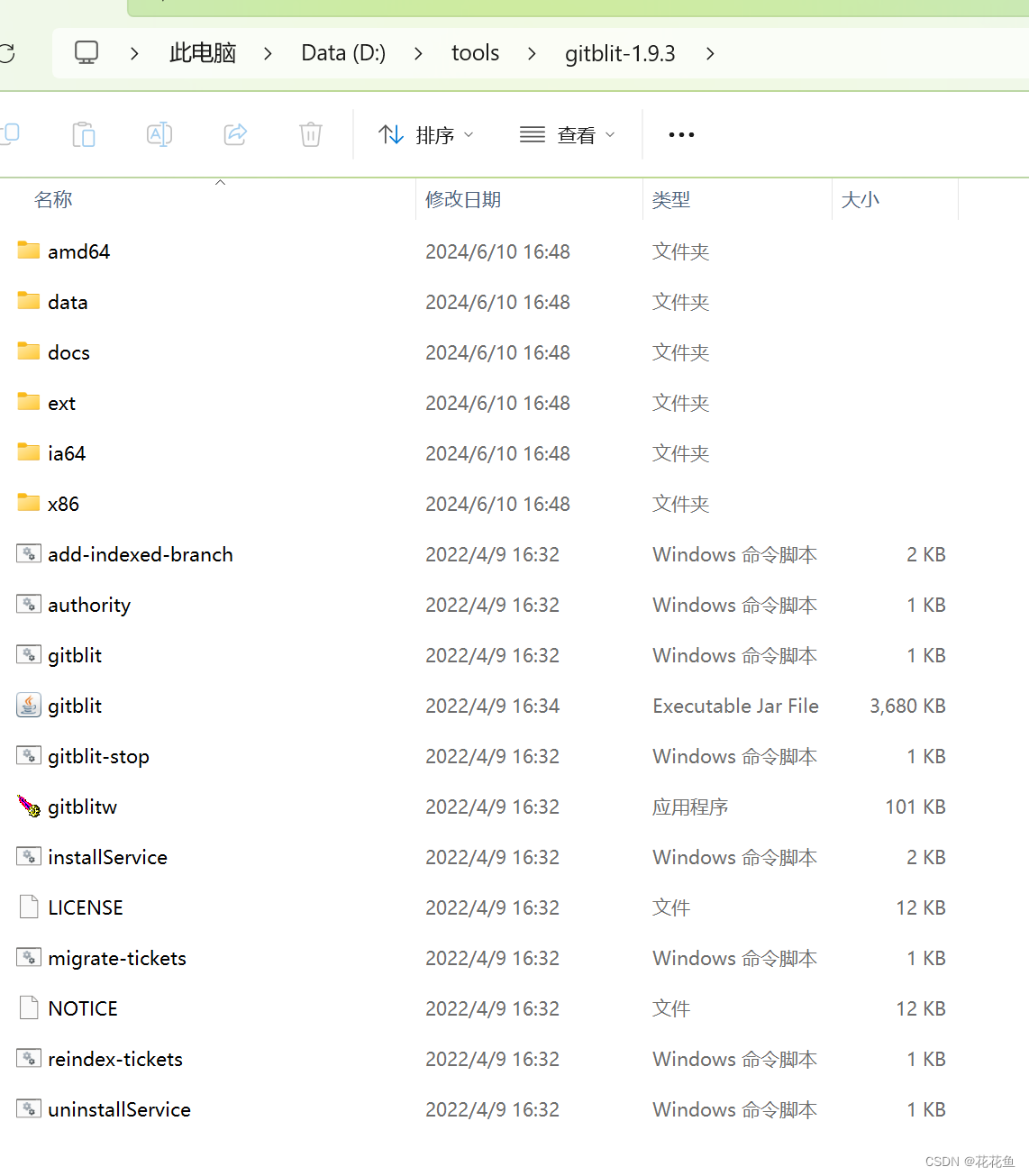
Task: Click the refresh icon near the address bar
Action: coord(5,53)
